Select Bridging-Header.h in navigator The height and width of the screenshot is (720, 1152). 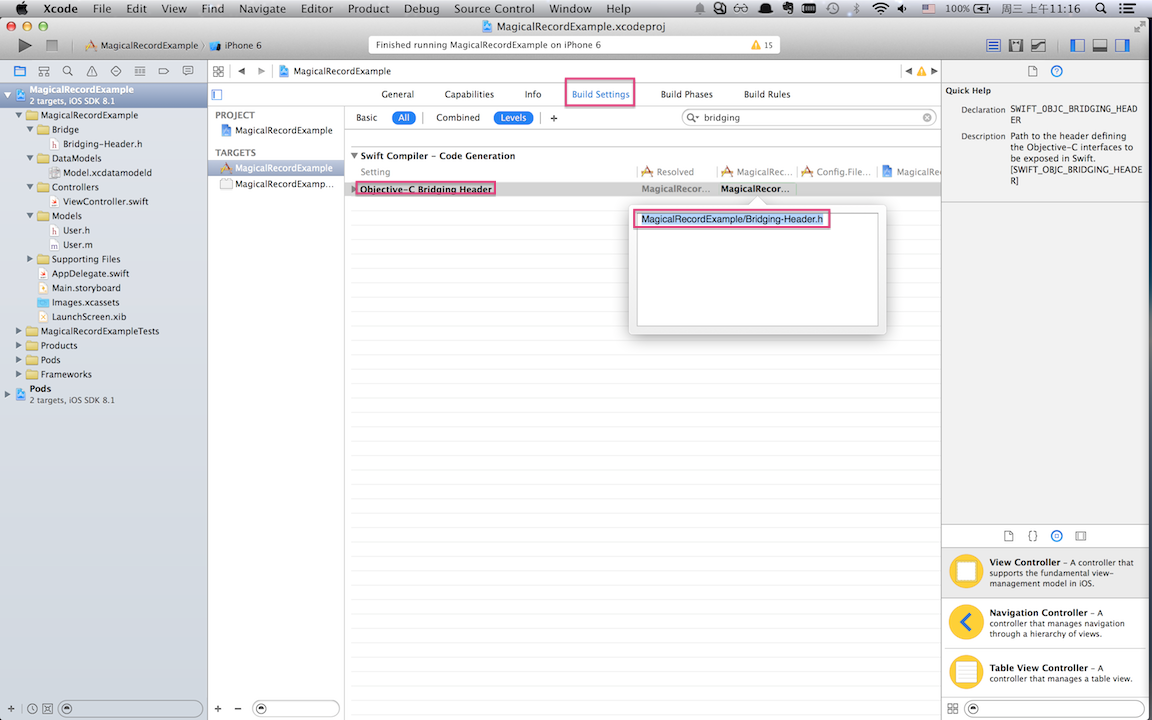tap(102, 144)
